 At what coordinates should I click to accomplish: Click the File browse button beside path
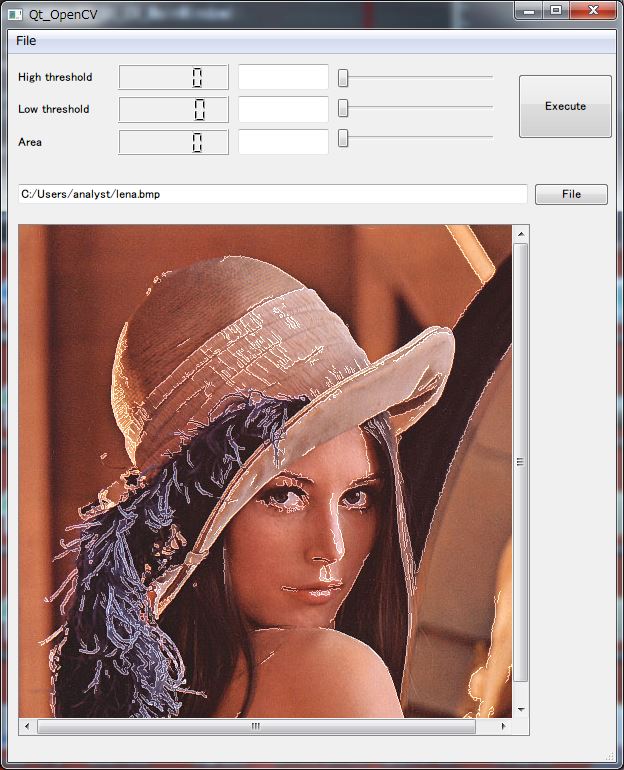point(571,194)
